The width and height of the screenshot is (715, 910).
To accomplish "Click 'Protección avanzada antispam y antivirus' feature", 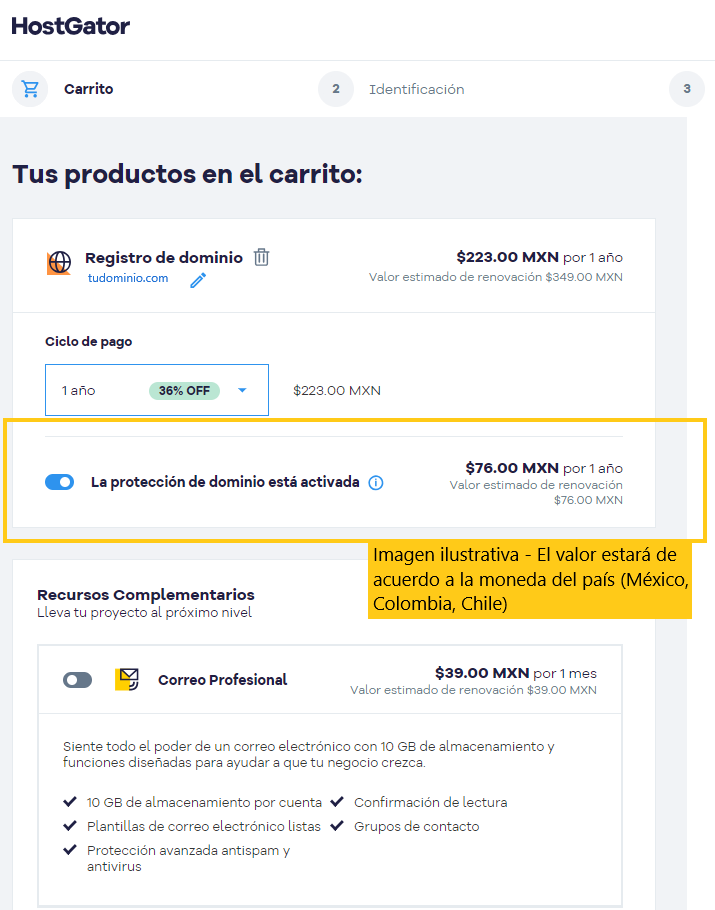I will [189, 858].
